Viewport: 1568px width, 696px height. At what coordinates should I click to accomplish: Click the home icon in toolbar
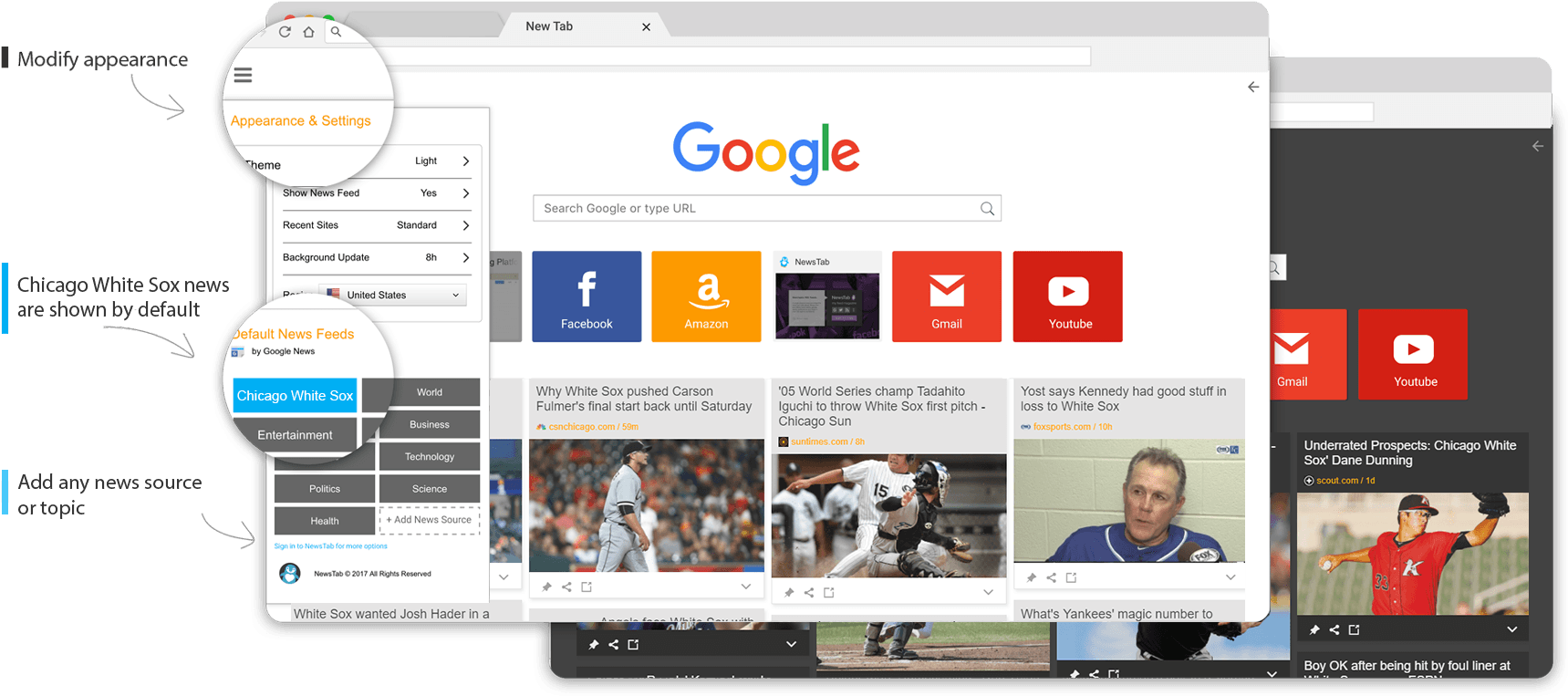point(309,32)
